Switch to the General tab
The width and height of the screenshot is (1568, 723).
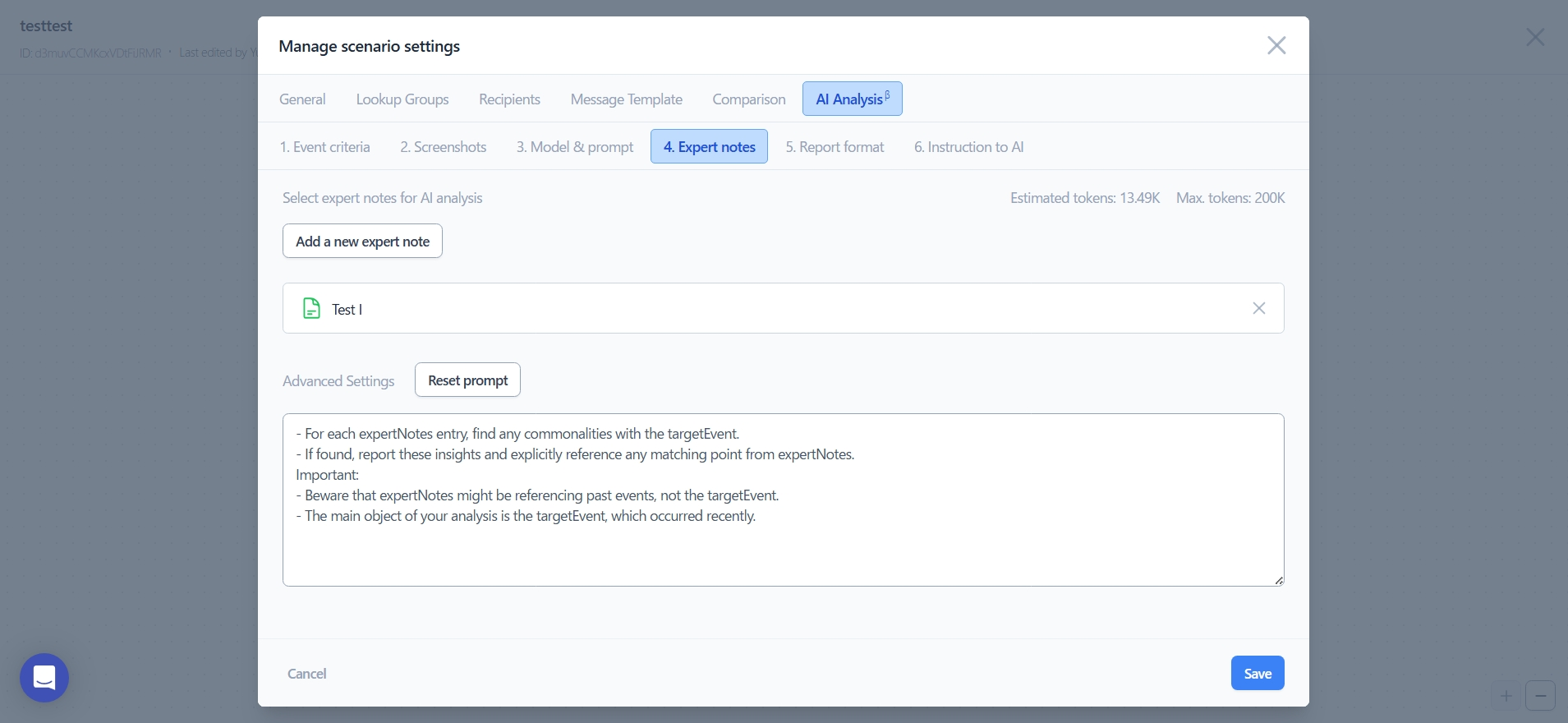point(302,99)
